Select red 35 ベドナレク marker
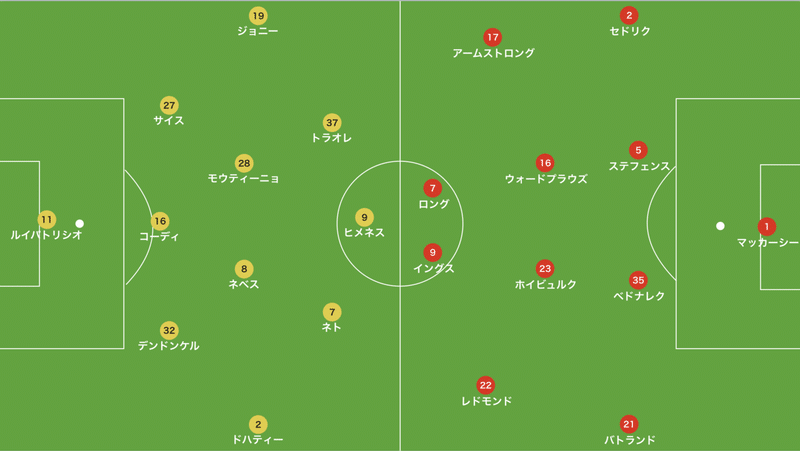 [638, 280]
